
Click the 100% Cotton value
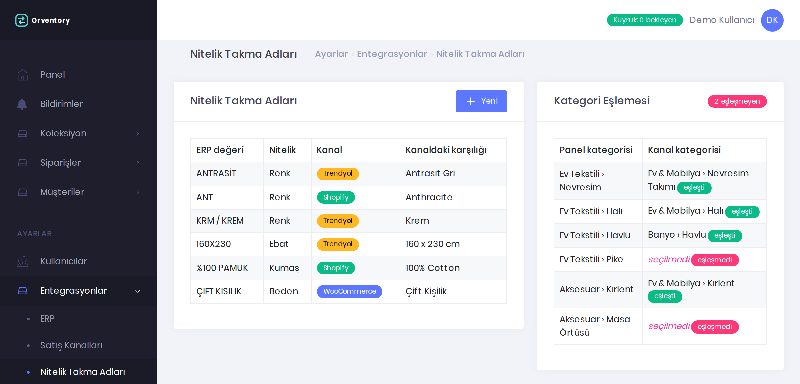tap(432, 268)
